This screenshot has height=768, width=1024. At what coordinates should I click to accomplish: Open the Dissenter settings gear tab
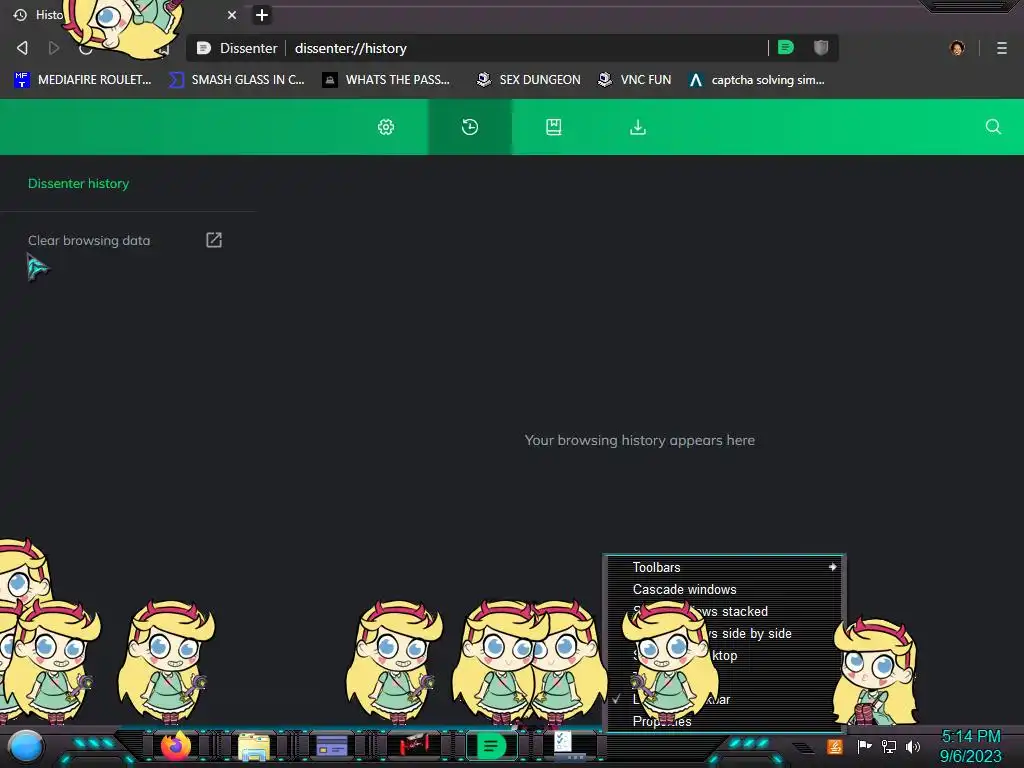tap(386, 127)
